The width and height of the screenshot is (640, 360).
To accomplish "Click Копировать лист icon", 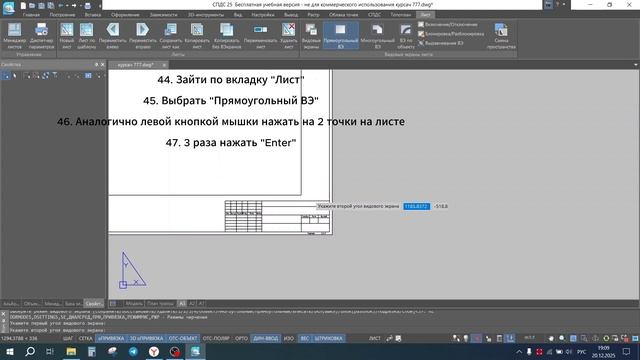I will [197, 36].
